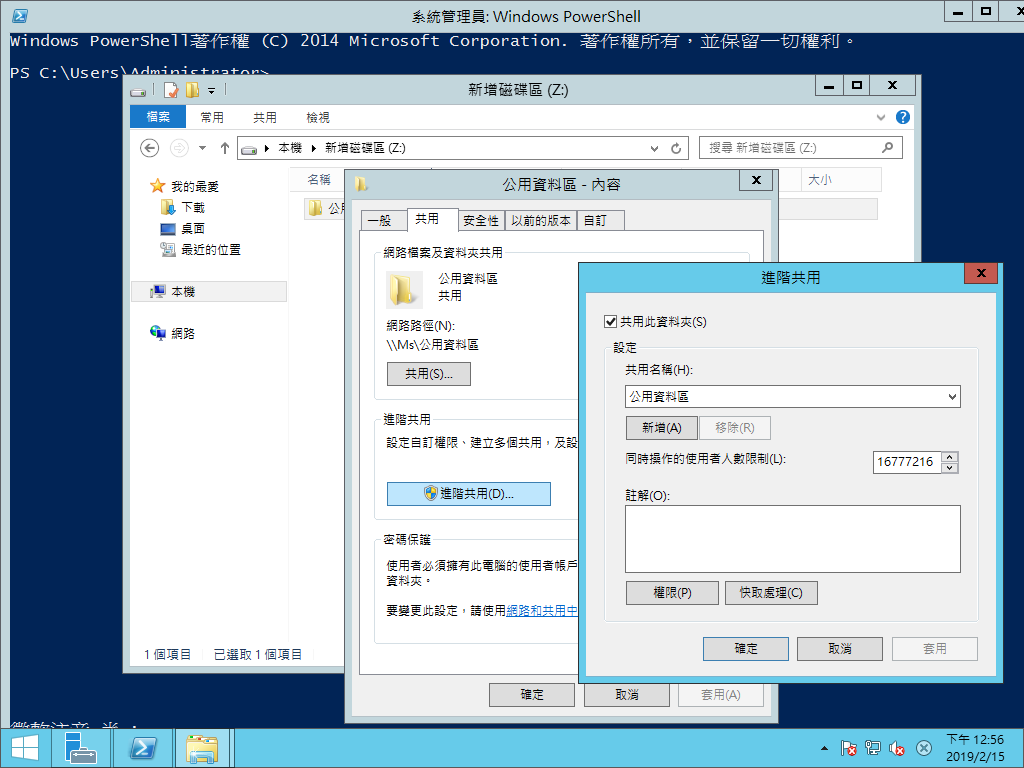Image resolution: width=1024 pixels, height=768 pixels.
Task: Open the 檢視 ribbon tab
Action: tap(317, 117)
